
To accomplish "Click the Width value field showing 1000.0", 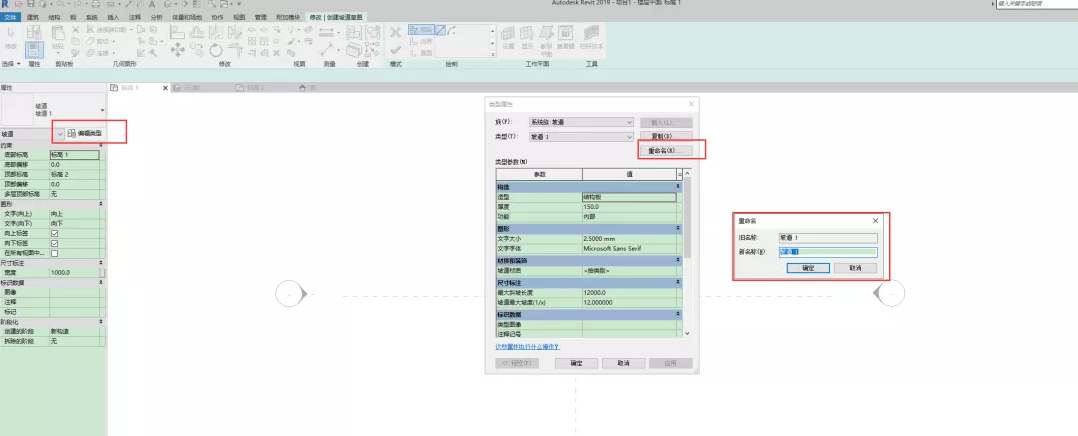I will [74, 273].
